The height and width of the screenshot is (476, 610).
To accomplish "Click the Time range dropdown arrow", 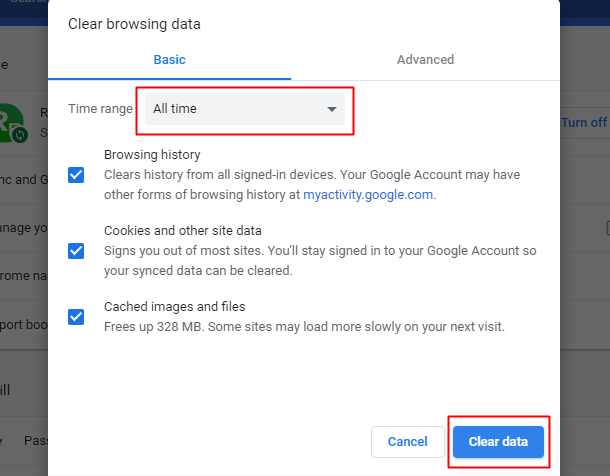I will 332,109.
